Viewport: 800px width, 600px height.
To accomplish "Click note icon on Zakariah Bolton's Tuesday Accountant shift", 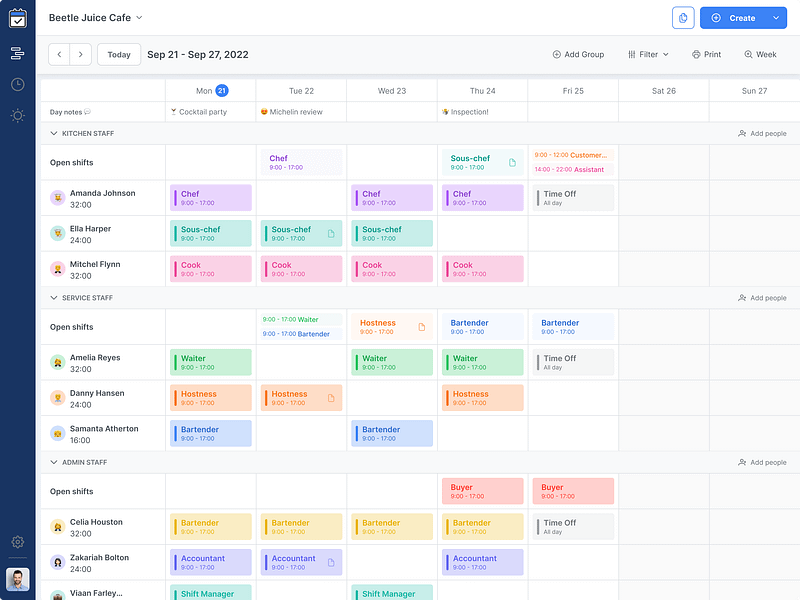I will click(x=331, y=563).
